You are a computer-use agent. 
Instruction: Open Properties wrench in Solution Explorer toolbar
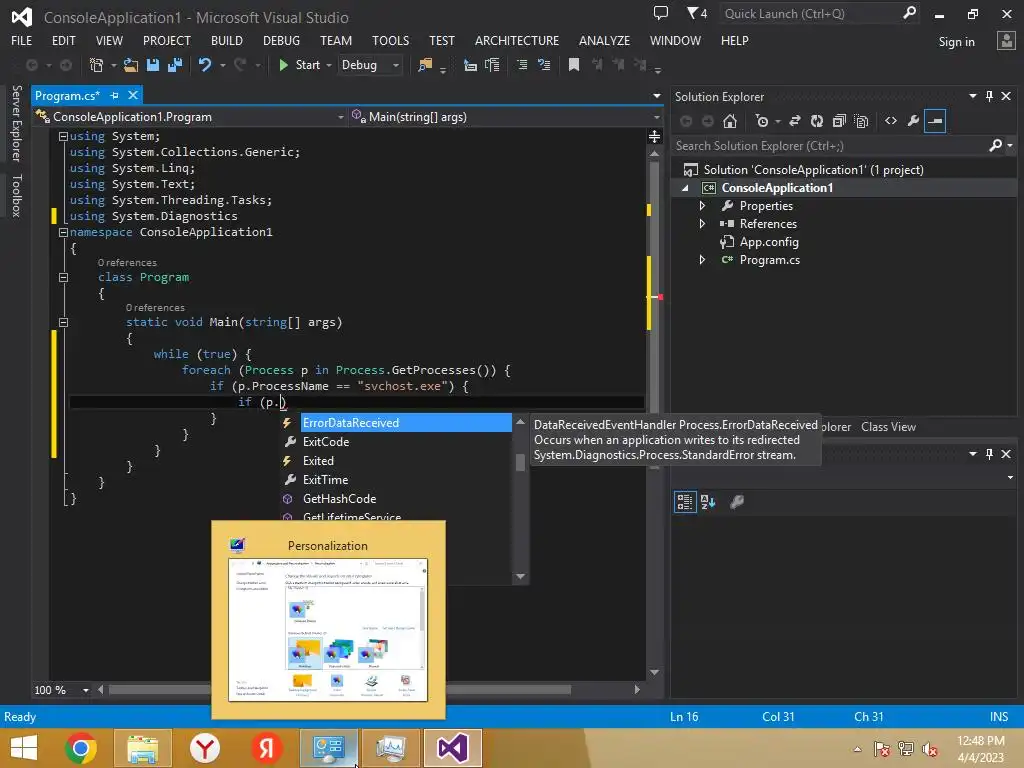913,121
